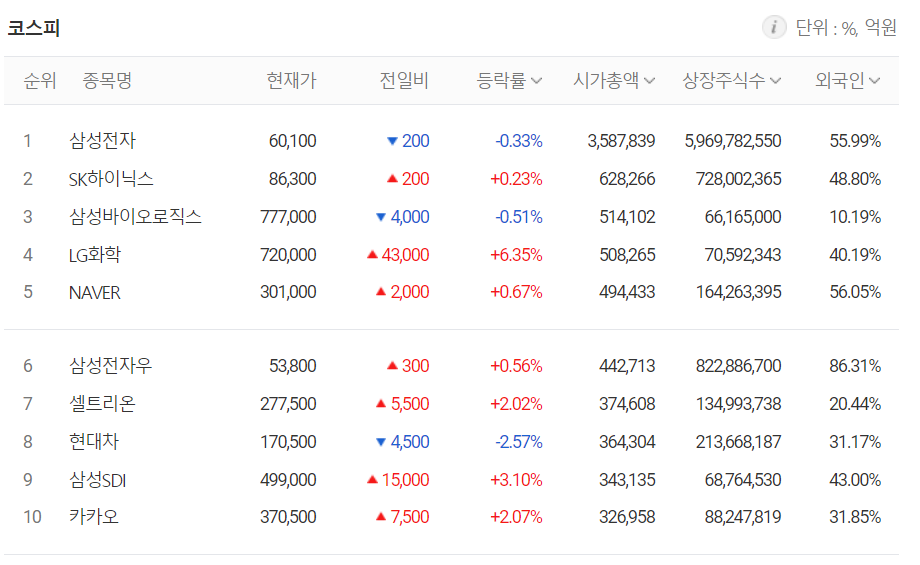The image size is (920, 565).
Task: Click 카카오 change amount 7,500
Action: tap(410, 517)
